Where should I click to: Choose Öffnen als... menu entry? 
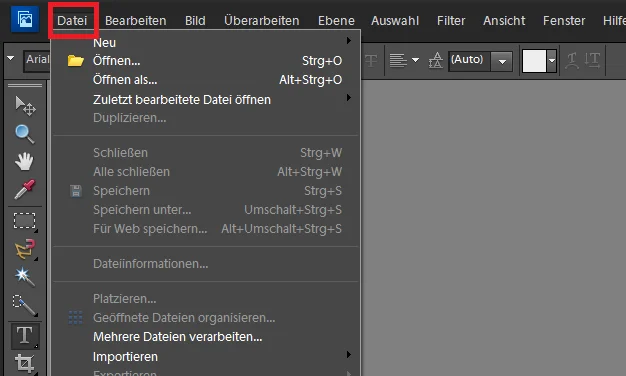(x=206, y=80)
